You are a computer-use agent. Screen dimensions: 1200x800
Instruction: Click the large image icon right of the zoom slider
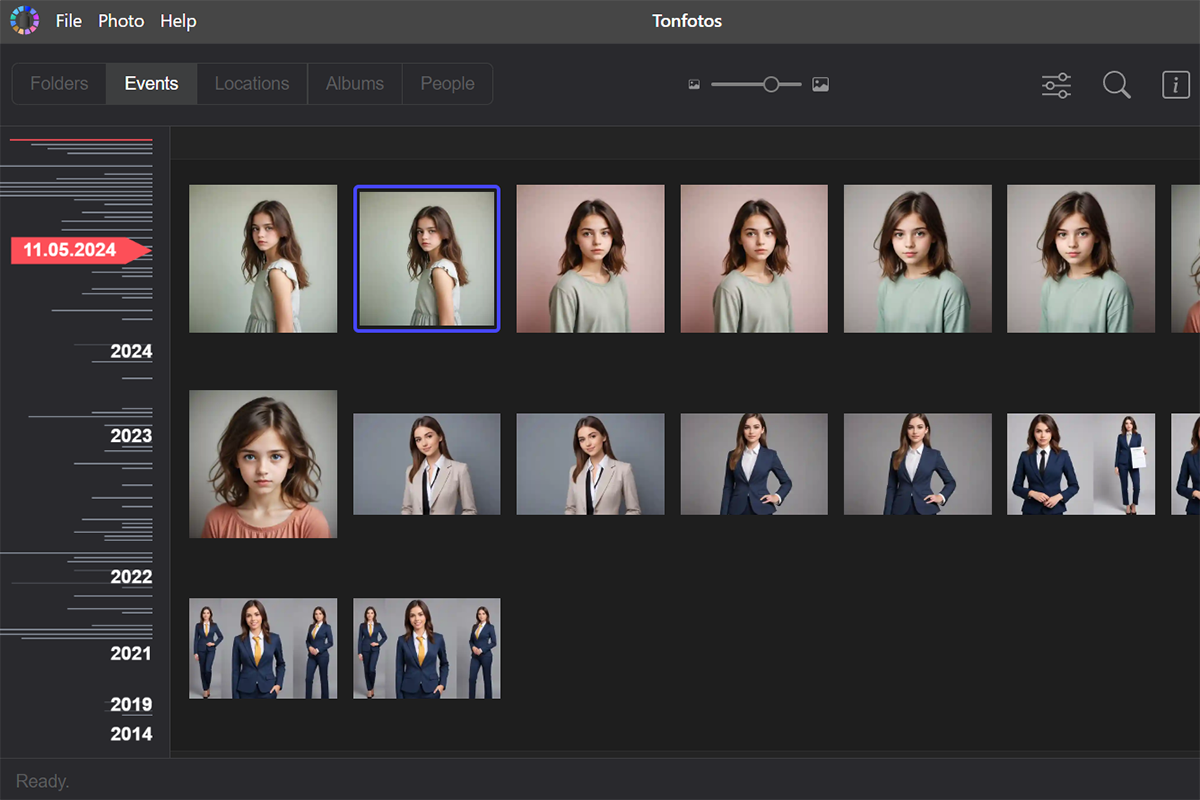[820, 84]
